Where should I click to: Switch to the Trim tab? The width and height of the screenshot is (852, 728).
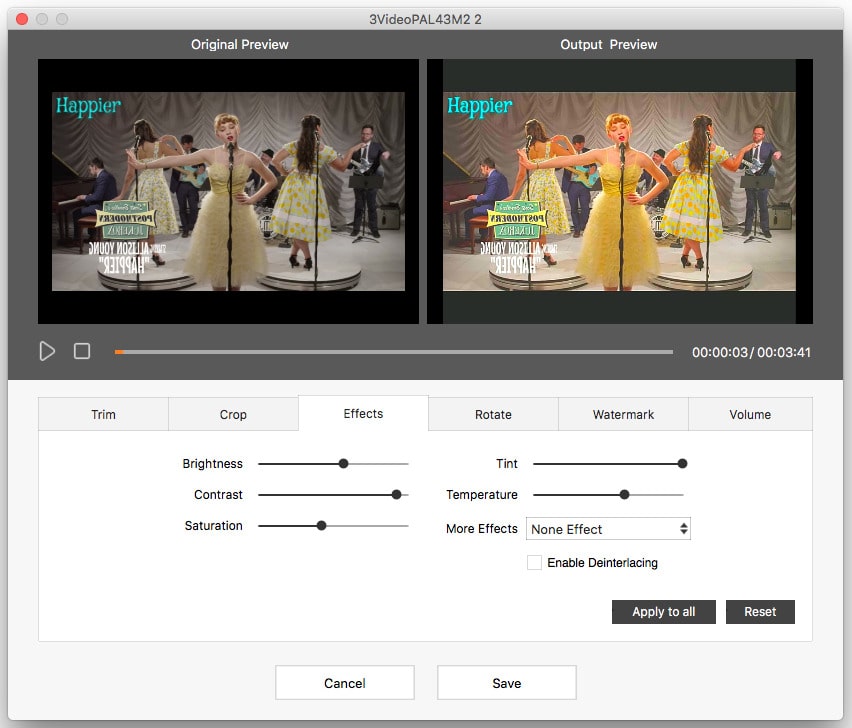click(x=103, y=415)
